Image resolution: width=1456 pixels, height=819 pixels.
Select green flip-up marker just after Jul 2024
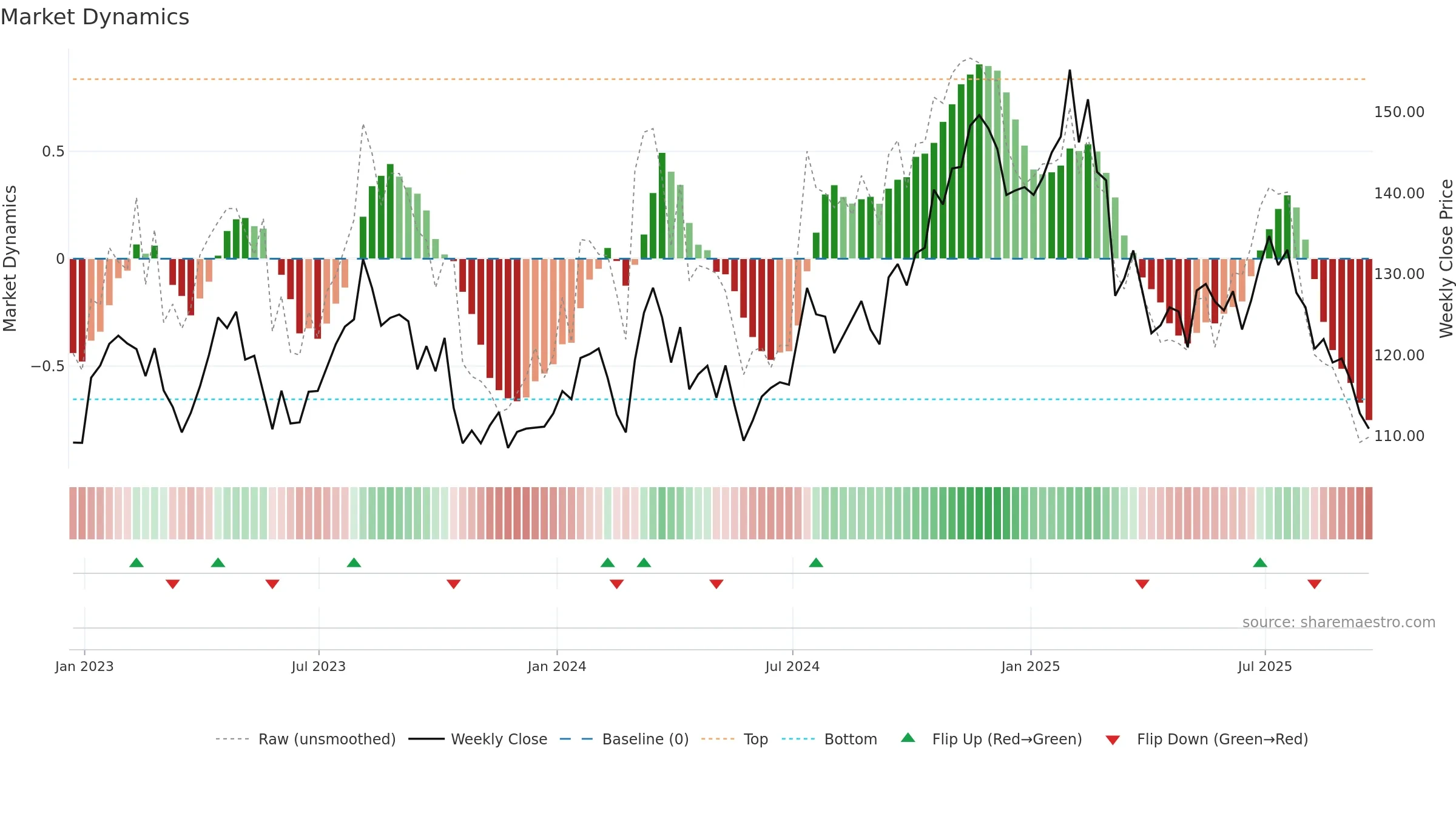[x=816, y=562]
